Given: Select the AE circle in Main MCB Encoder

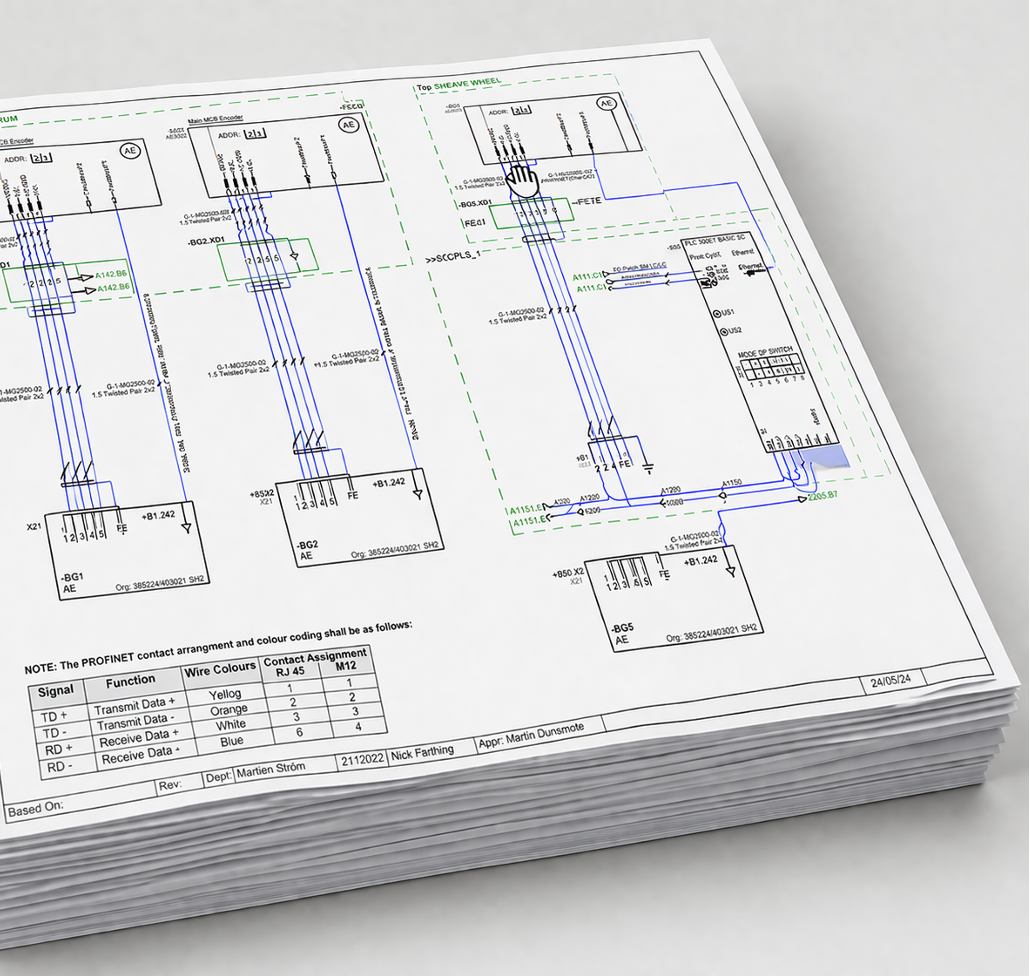Looking at the screenshot, I should 348,125.
